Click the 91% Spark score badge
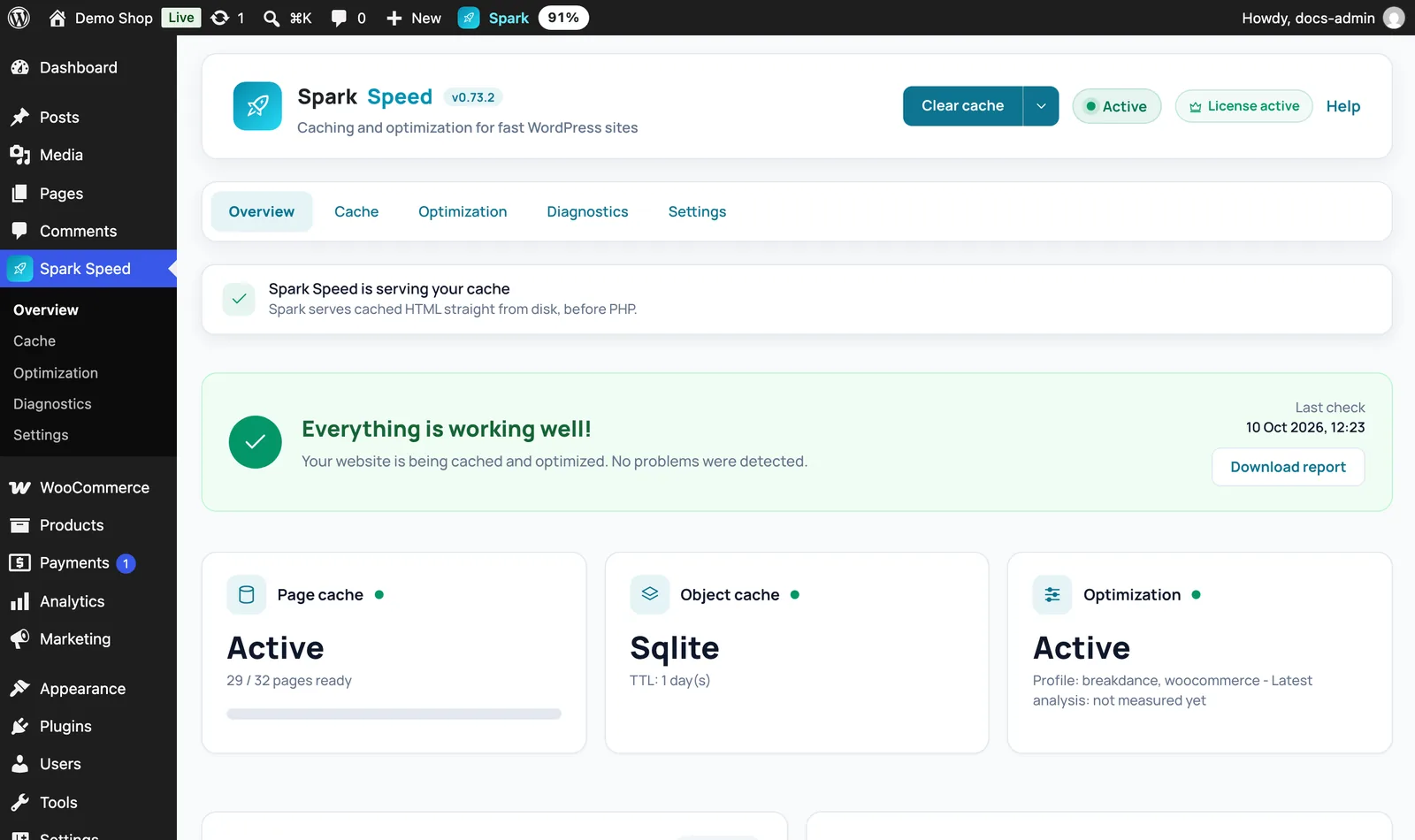The width and height of the screenshot is (1415, 840). 563,18
